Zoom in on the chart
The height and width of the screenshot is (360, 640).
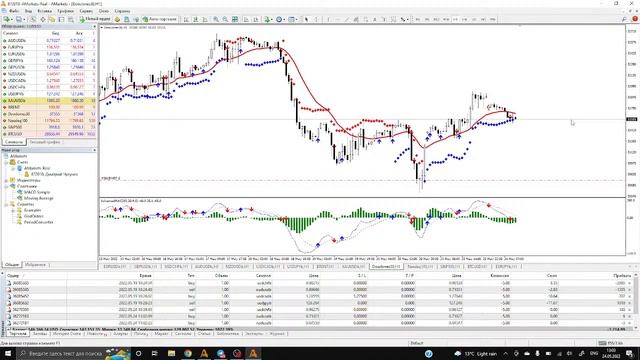tap(216, 19)
